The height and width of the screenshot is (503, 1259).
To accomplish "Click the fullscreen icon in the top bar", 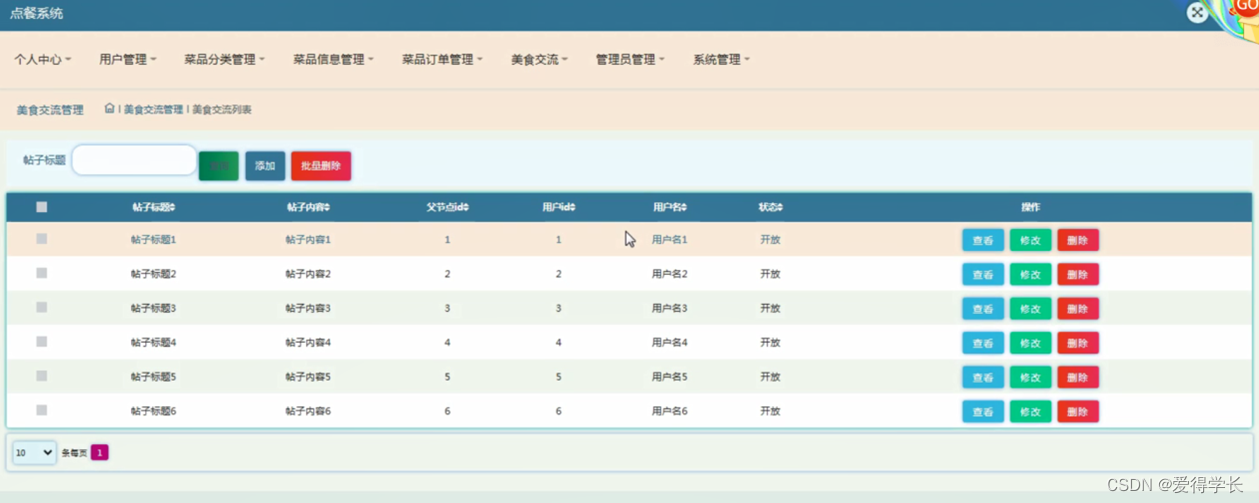I will 1197,12.
